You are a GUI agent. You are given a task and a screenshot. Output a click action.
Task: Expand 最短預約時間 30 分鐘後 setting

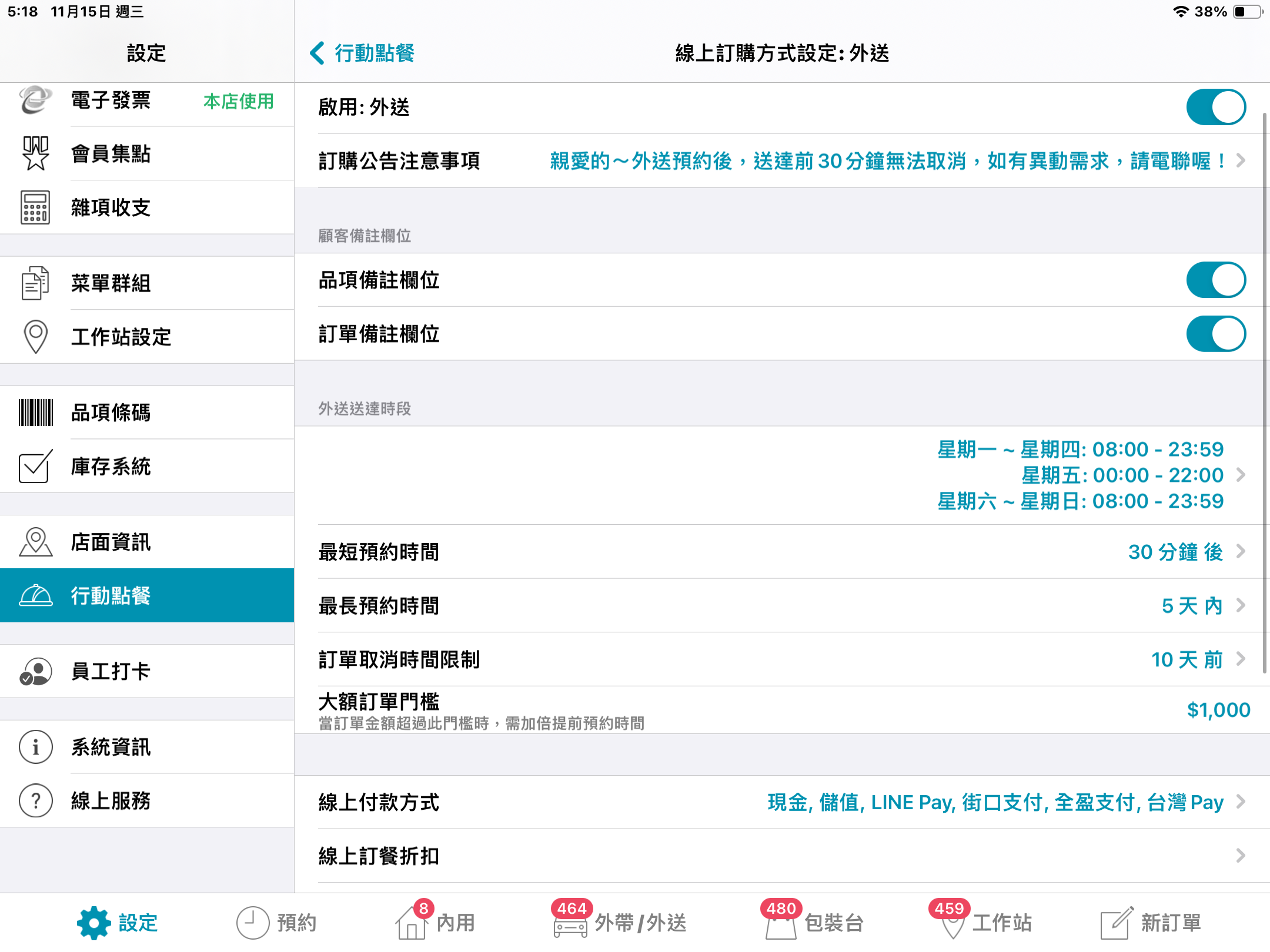(782, 552)
